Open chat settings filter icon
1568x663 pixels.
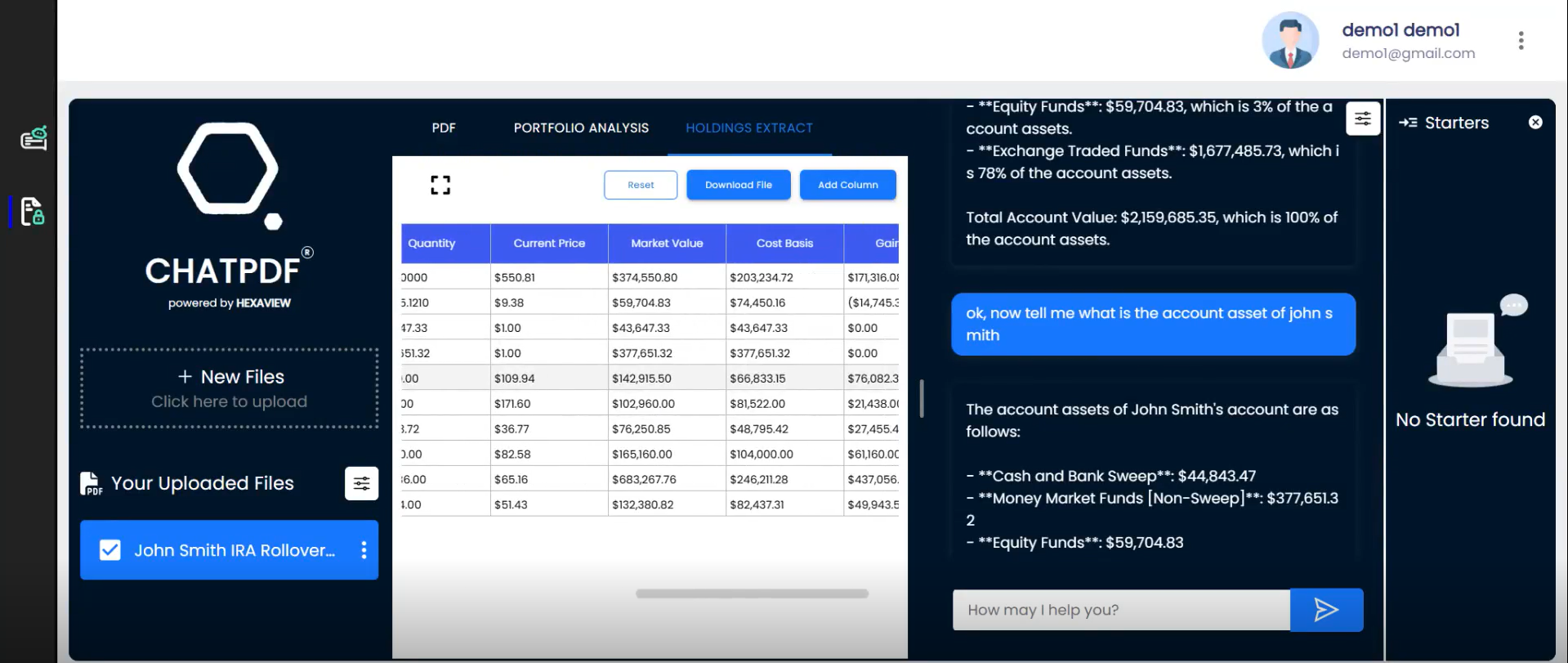click(1362, 119)
